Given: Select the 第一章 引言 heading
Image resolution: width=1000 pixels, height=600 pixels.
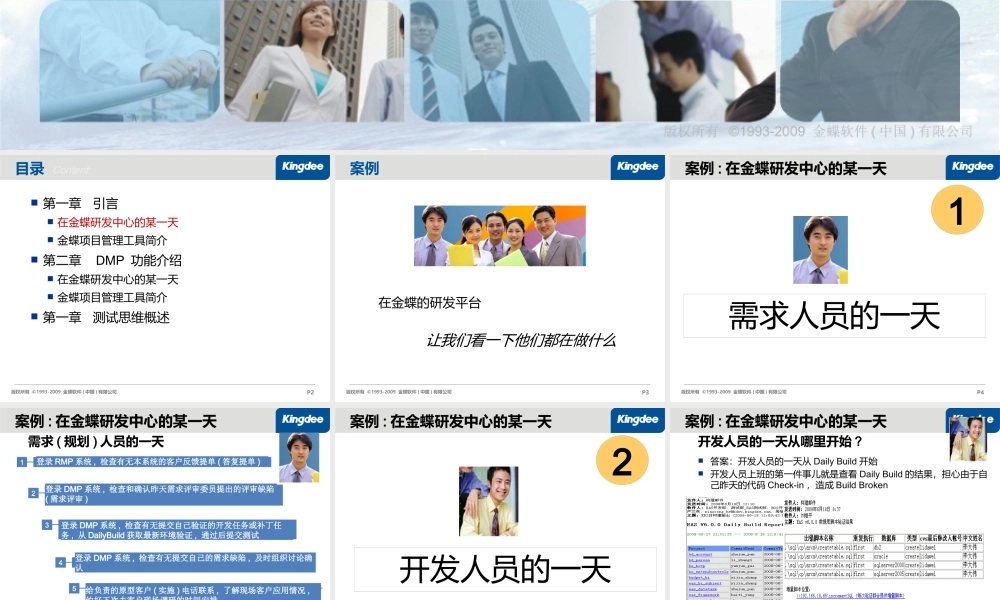Looking at the screenshot, I should [x=80, y=203].
